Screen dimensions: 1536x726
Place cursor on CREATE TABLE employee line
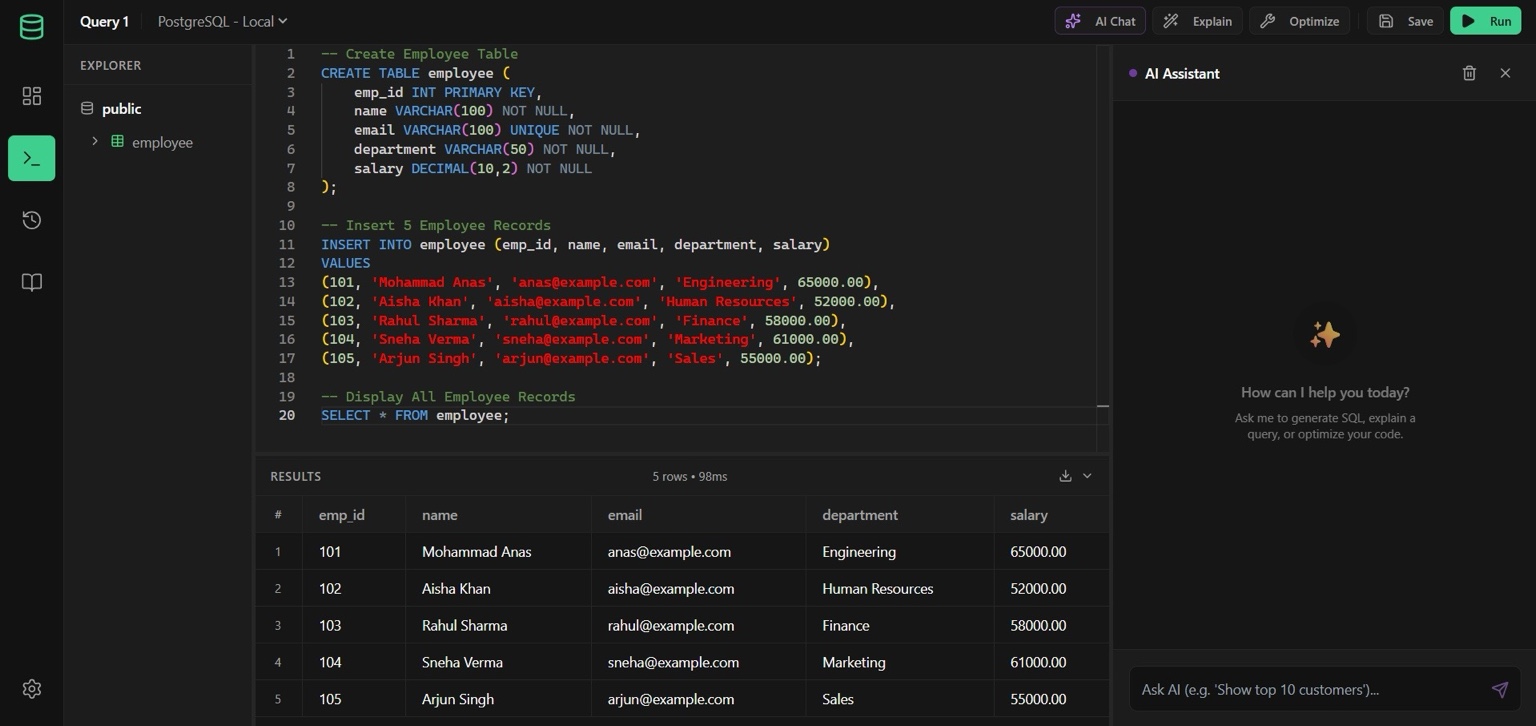pyautogui.click(x=415, y=73)
